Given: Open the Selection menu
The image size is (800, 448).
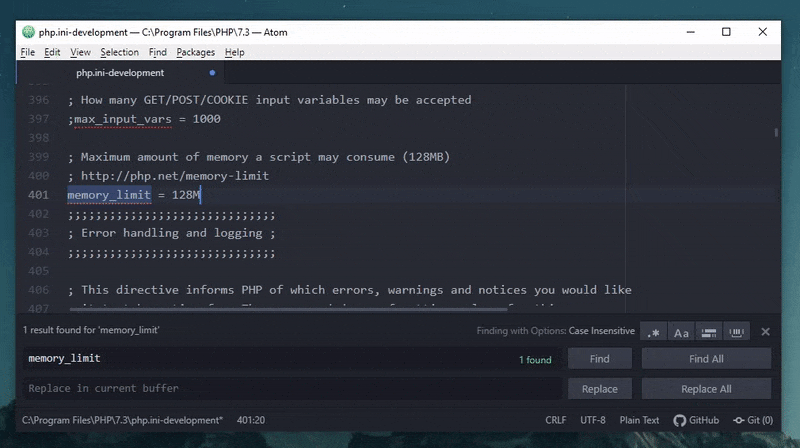Looking at the screenshot, I should point(119,52).
